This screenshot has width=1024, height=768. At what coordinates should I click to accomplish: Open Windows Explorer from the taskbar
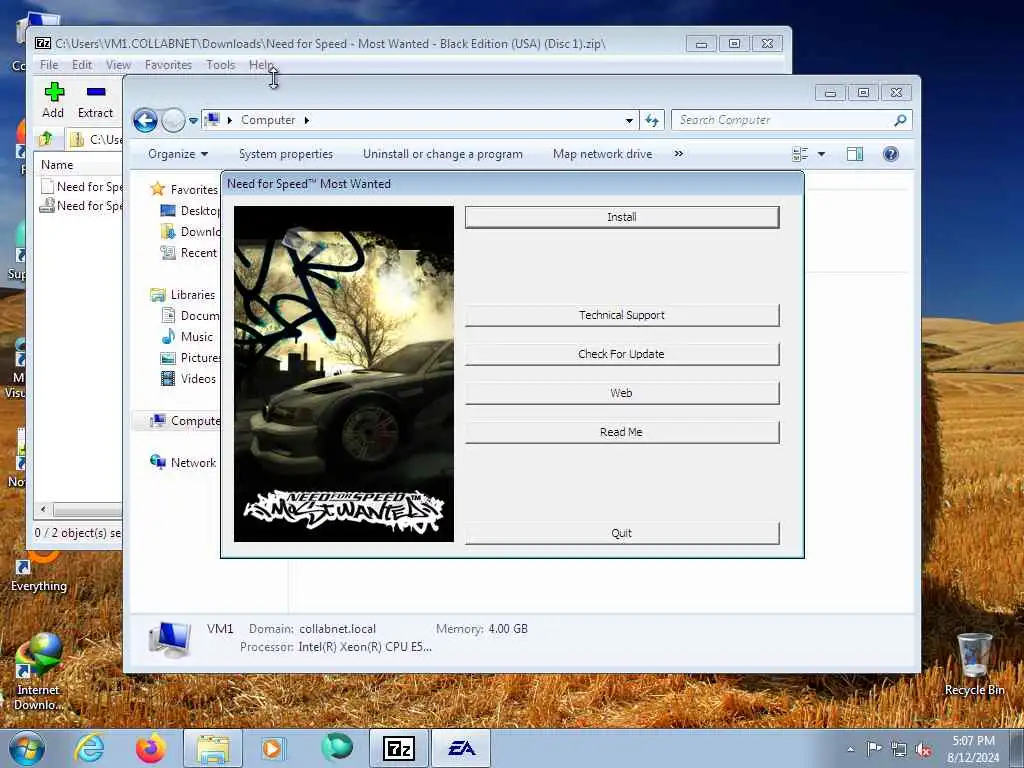point(213,748)
